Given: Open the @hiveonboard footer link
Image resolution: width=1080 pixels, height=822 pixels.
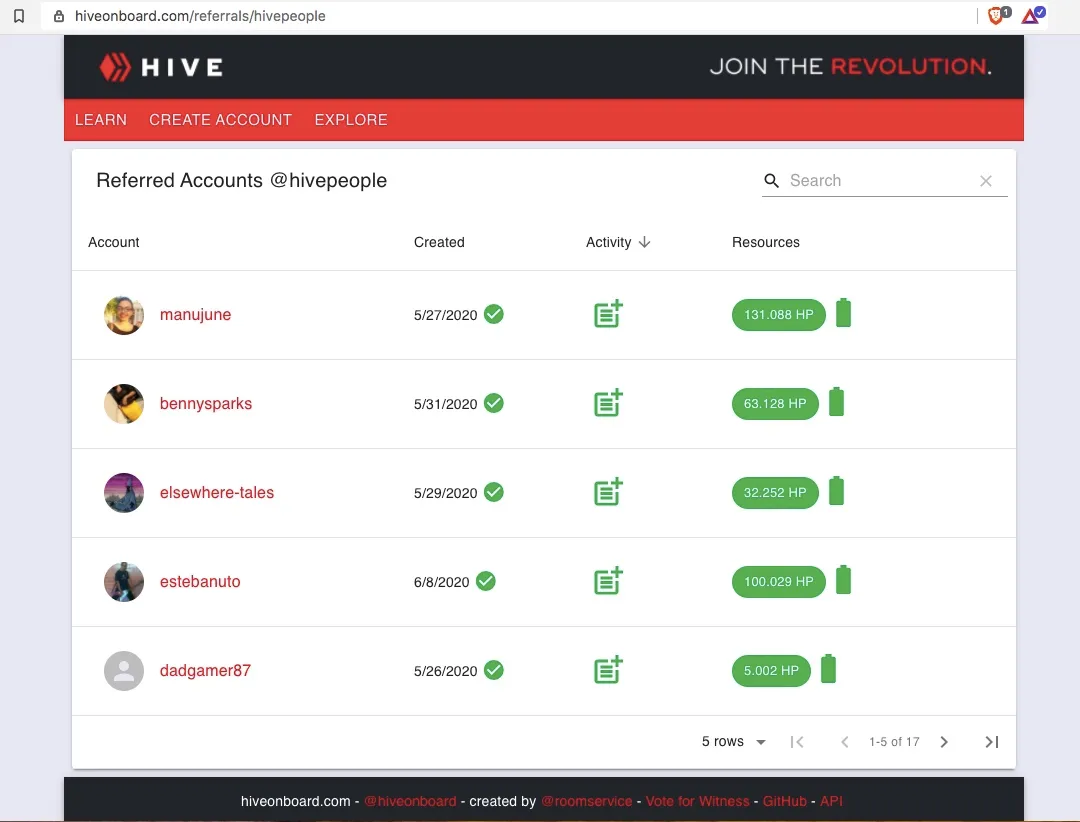Looking at the screenshot, I should pyautogui.click(x=410, y=801).
